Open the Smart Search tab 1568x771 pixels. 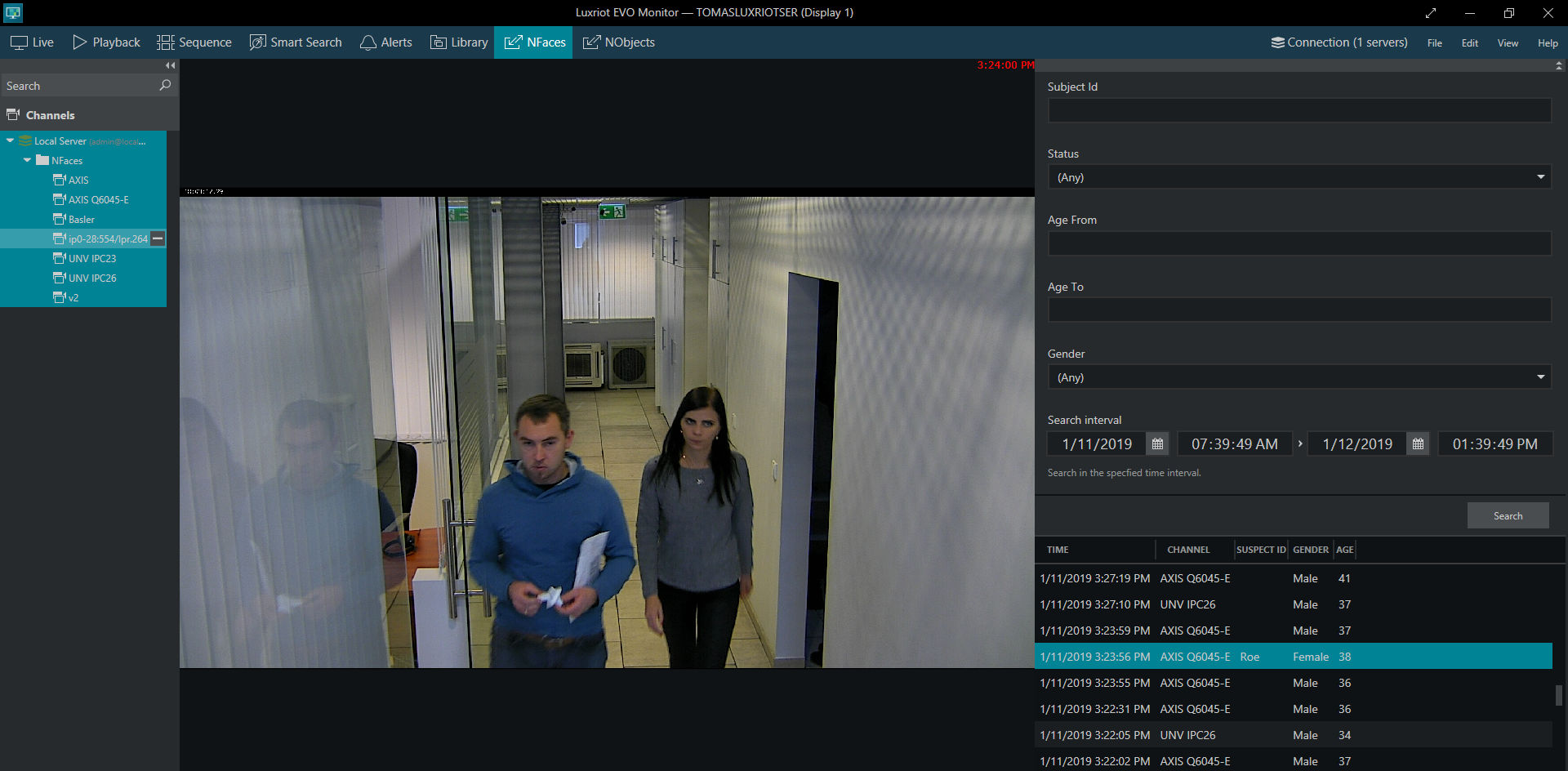296,42
